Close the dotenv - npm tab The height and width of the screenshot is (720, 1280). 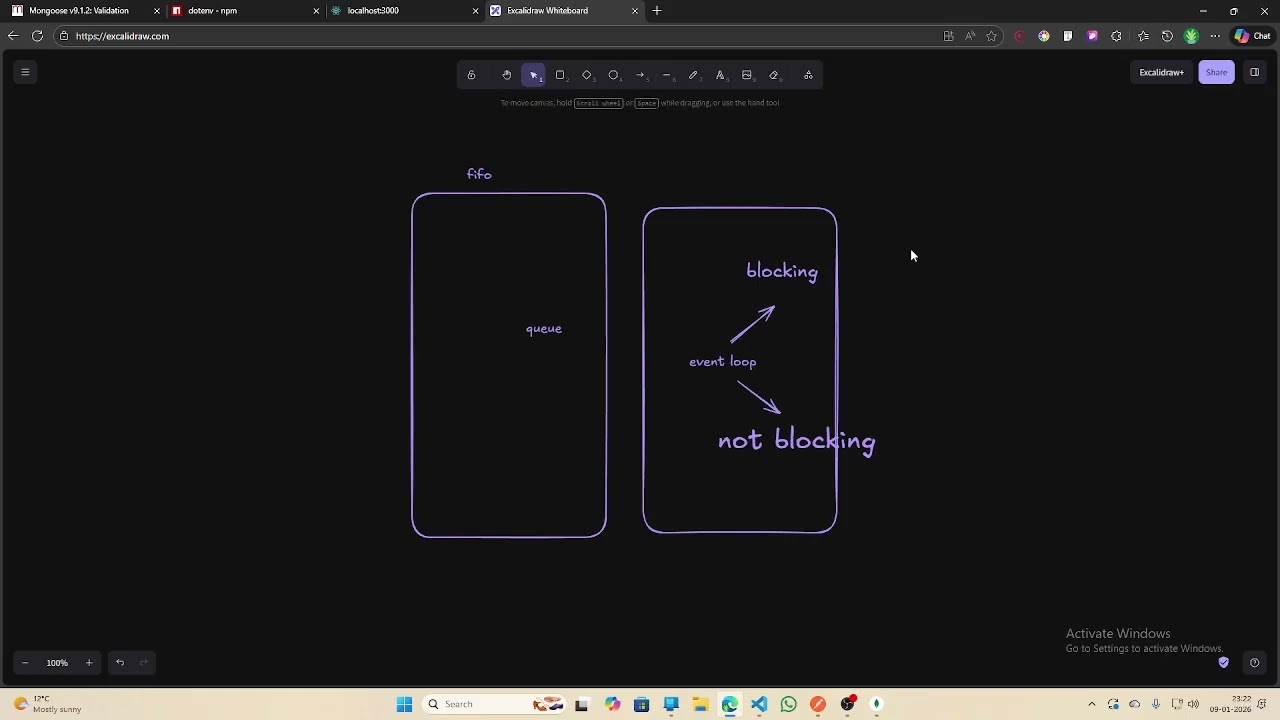[x=316, y=10]
